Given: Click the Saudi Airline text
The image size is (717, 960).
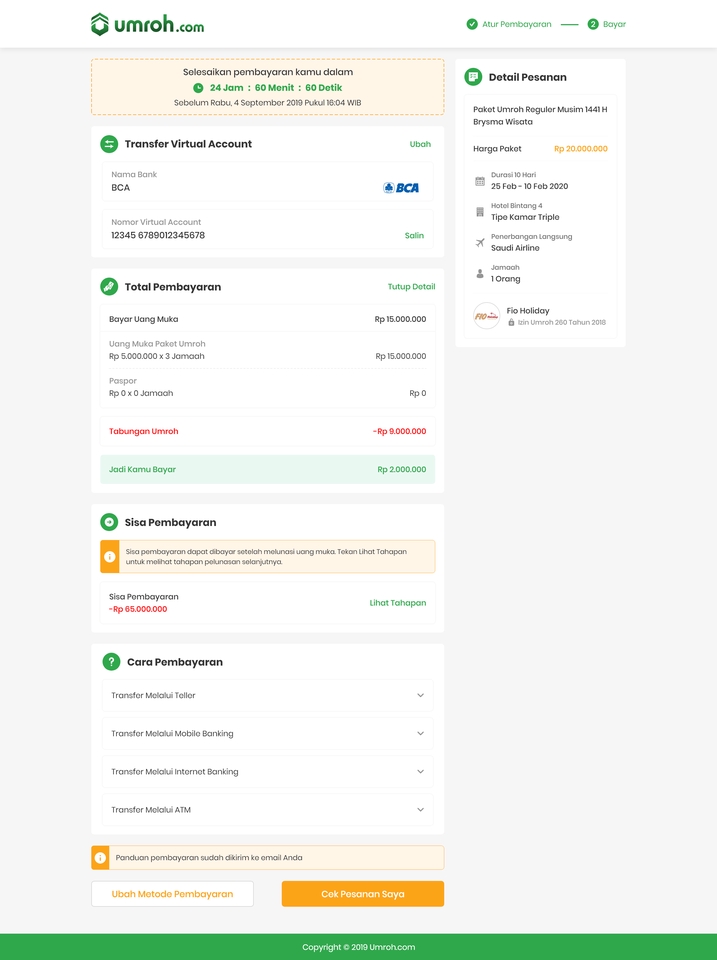Looking at the screenshot, I should point(515,248).
